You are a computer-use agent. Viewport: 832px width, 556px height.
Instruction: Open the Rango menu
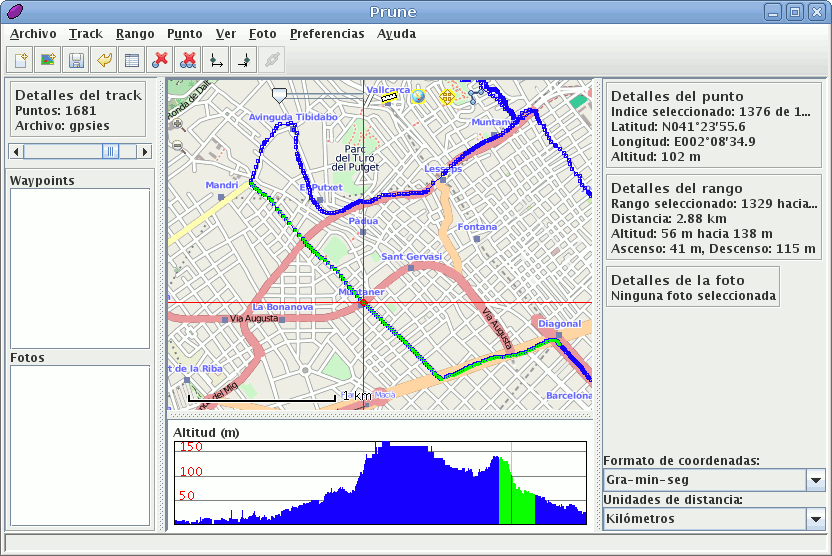135,33
